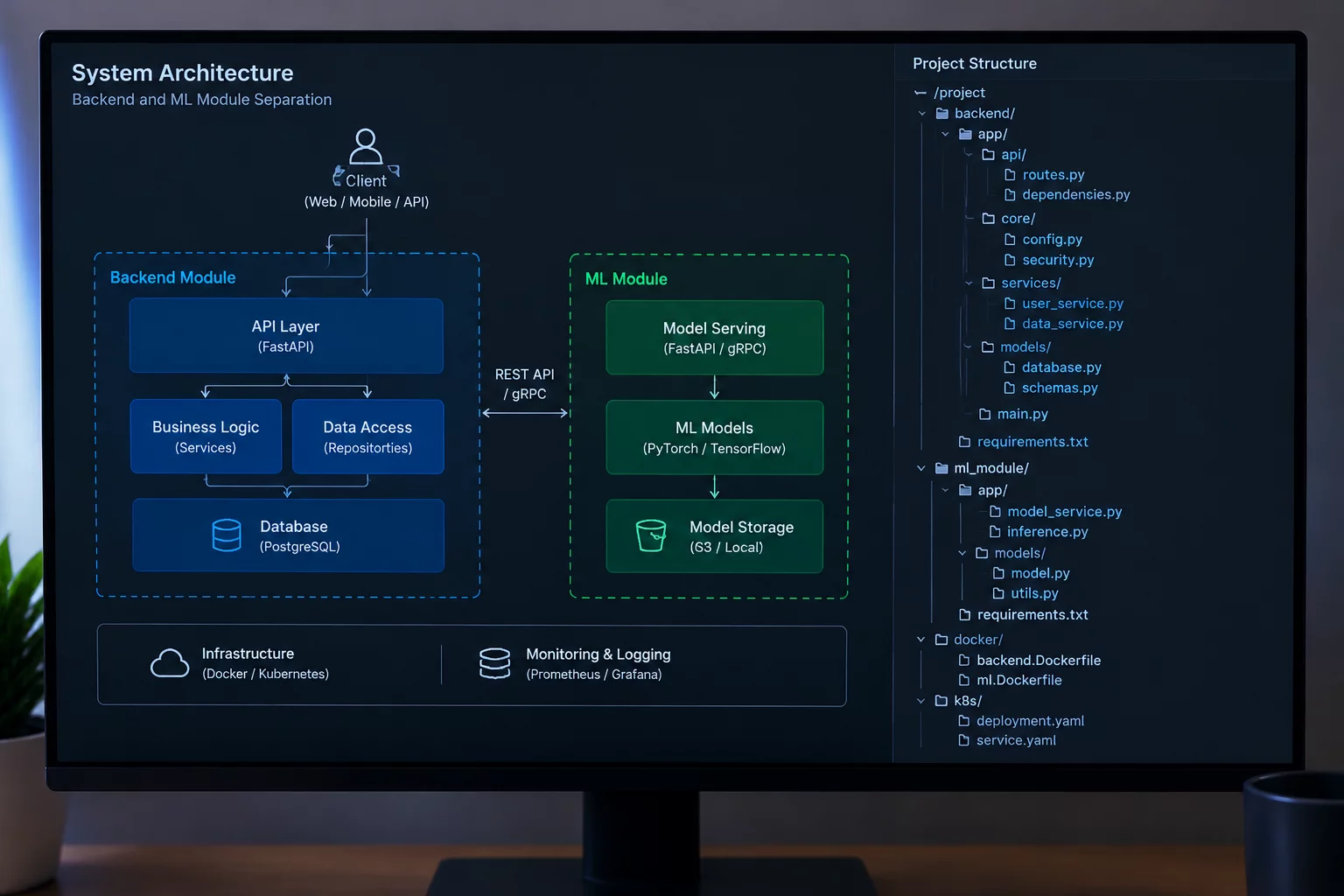This screenshot has width=1344, height=896.
Task: Click the config.py file icon
Action: click(1010, 240)
